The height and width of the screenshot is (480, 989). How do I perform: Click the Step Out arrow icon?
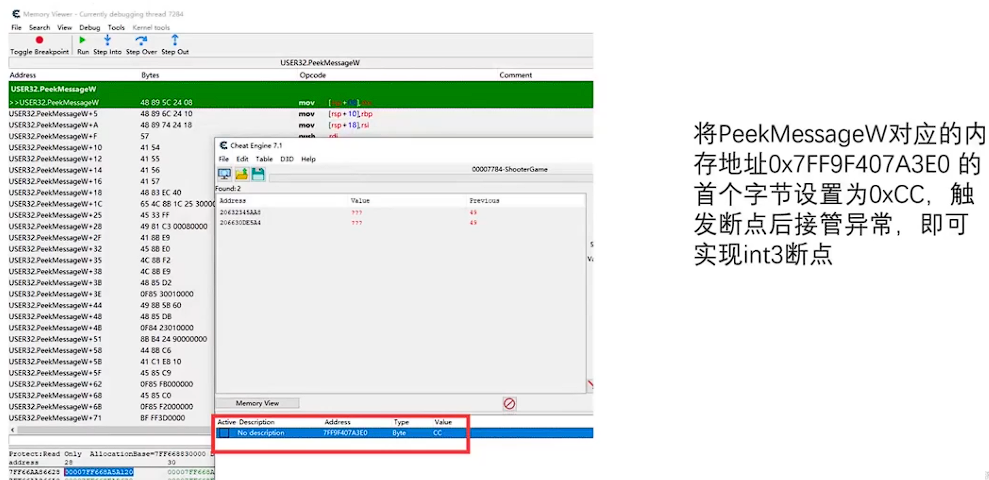point(175,40)
